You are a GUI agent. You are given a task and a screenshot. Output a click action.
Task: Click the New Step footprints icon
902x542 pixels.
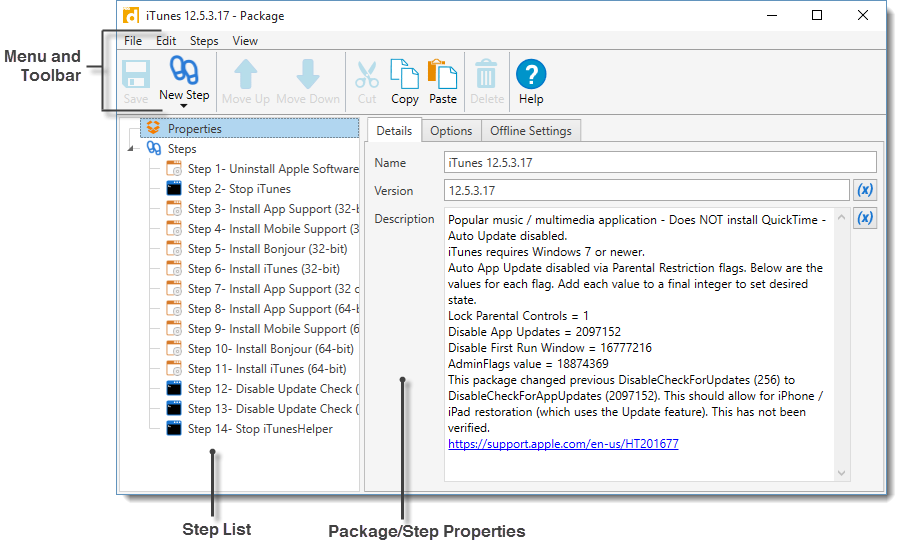click(x=184, y=72)
